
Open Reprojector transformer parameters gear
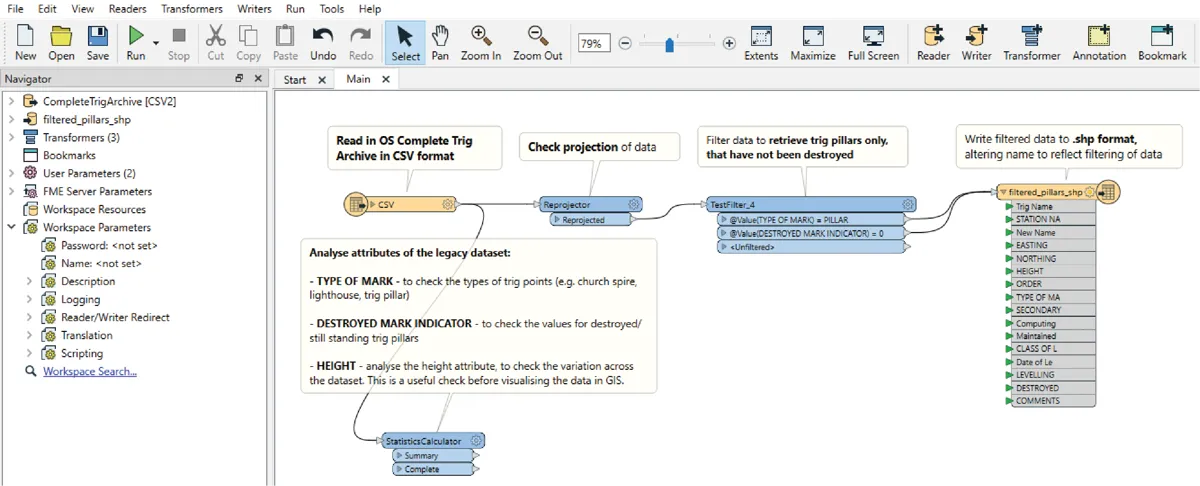pos(634,204)
